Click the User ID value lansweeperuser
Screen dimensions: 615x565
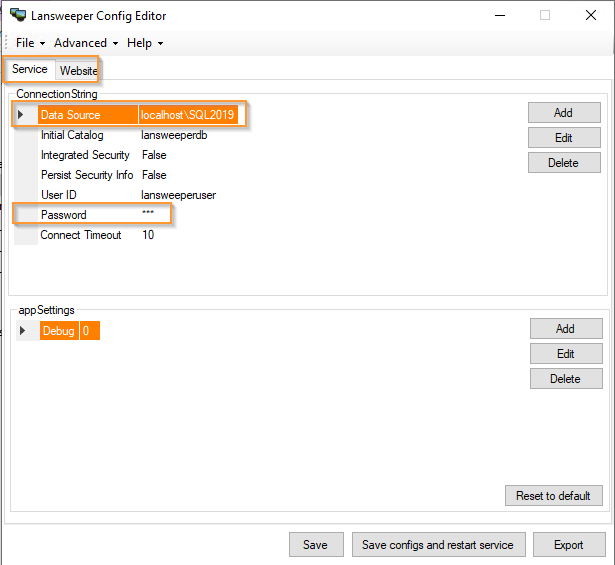tap(178, 195)
